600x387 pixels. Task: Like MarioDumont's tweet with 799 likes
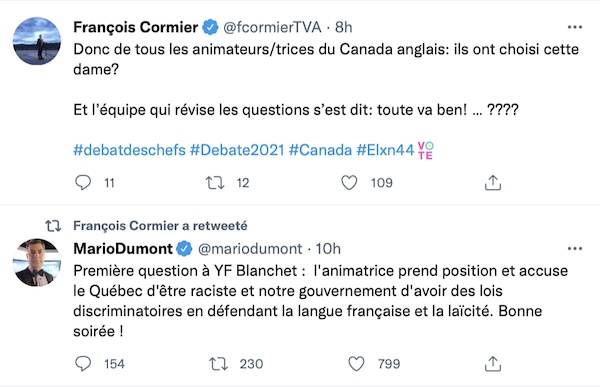pyautogui.click(x=356, y=364)
